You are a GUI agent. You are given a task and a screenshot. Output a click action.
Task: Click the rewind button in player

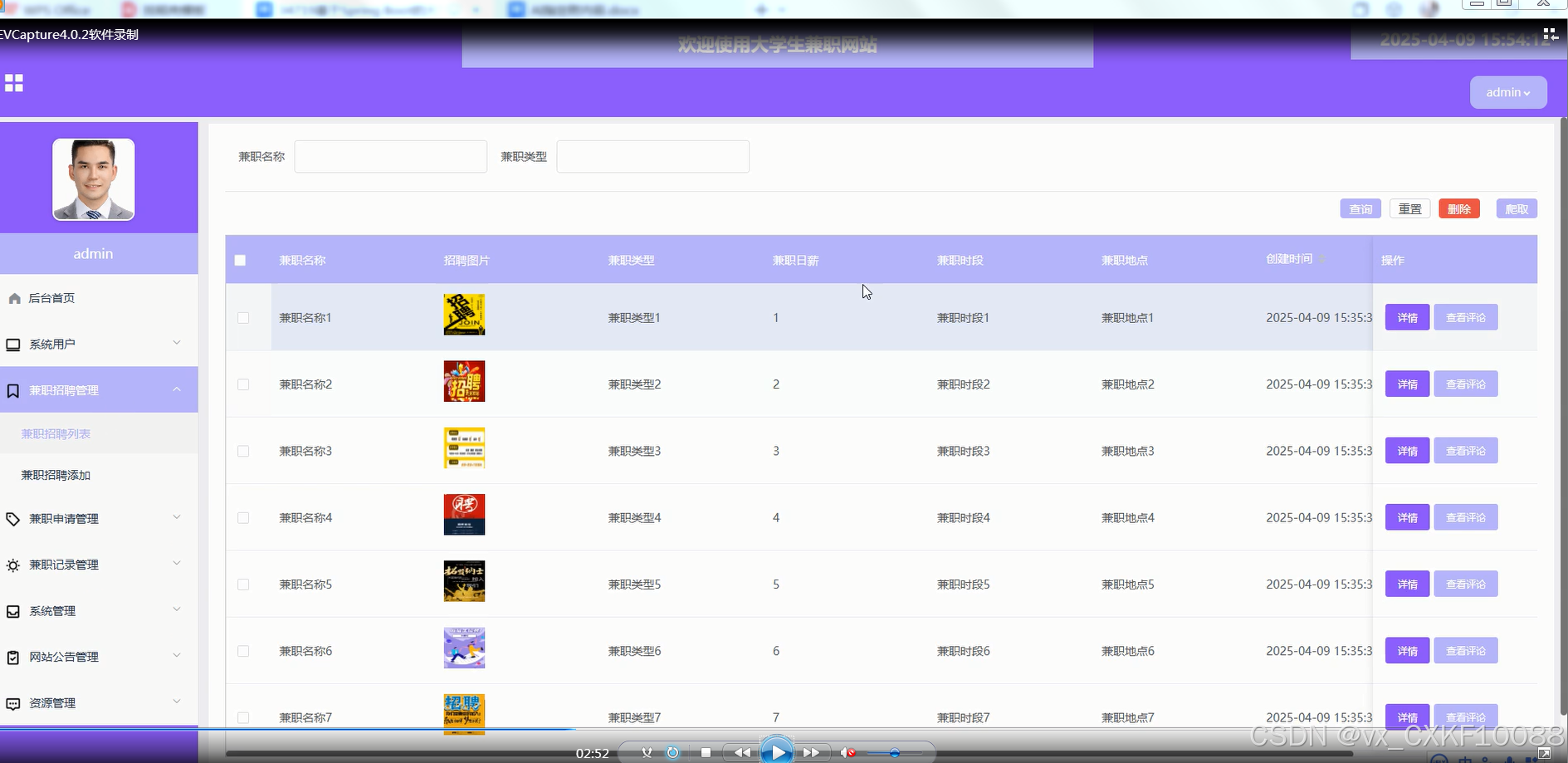(742, 753)
